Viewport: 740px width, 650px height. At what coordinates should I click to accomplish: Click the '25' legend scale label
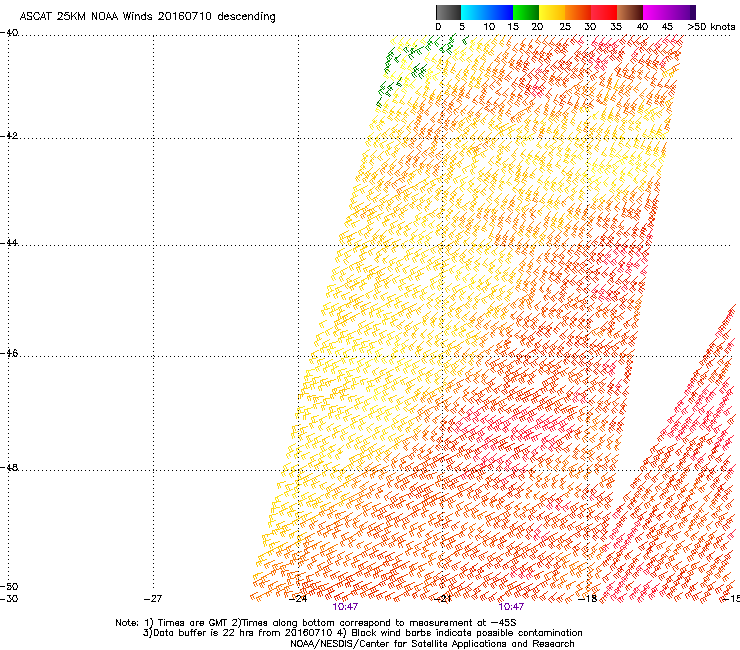click(x=565, y=26)
